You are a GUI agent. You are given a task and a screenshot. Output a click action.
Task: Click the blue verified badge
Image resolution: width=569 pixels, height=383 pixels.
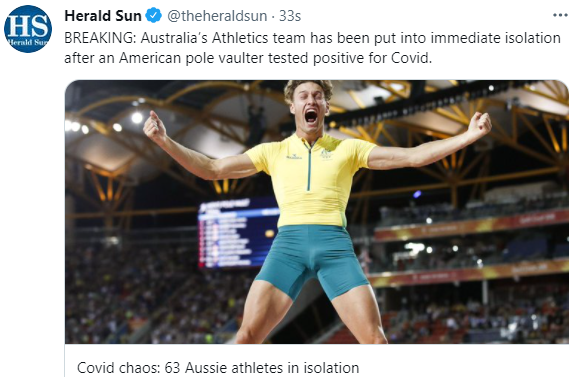tap(153, 16)
